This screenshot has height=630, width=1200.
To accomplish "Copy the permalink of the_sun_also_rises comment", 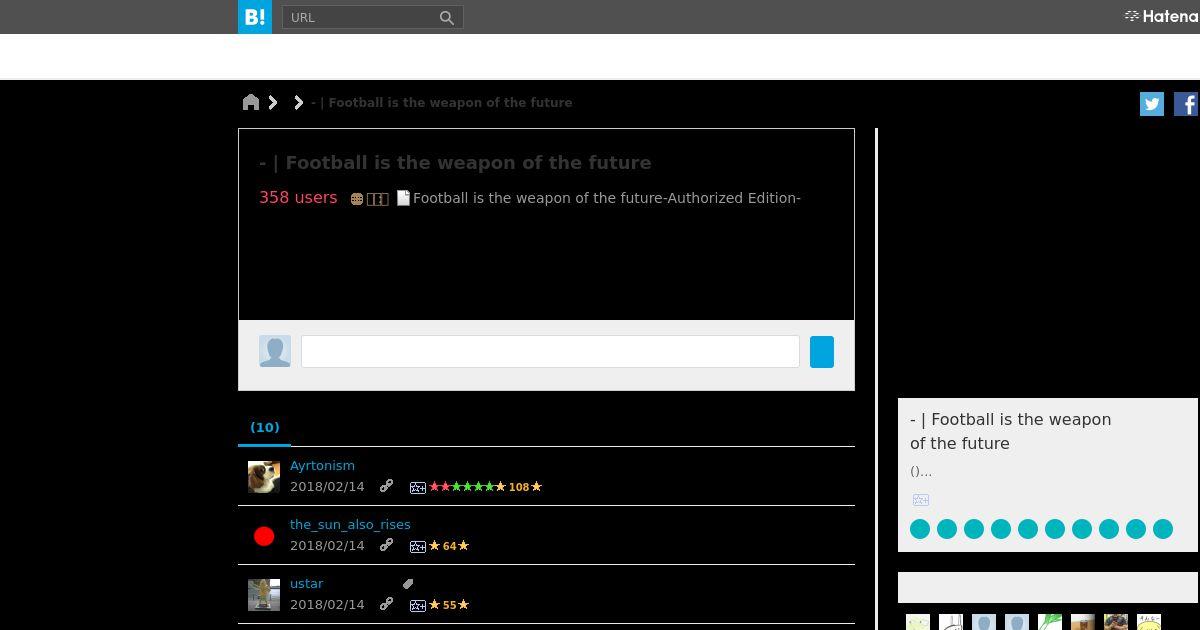I will point(386,545).
